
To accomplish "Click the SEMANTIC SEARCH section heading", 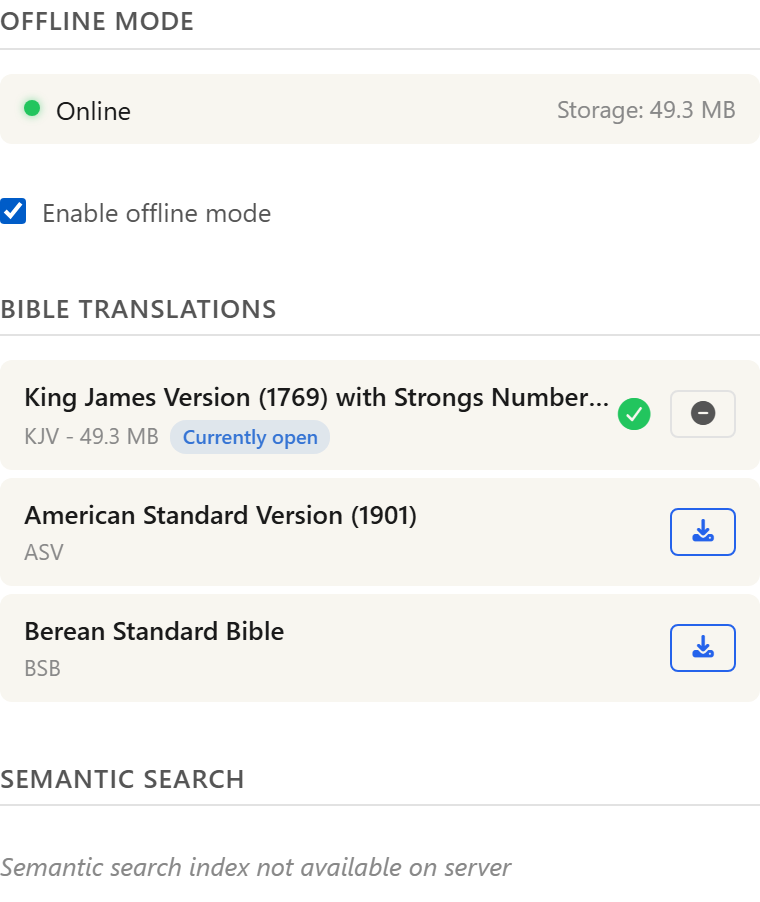I will coord(122,779).
